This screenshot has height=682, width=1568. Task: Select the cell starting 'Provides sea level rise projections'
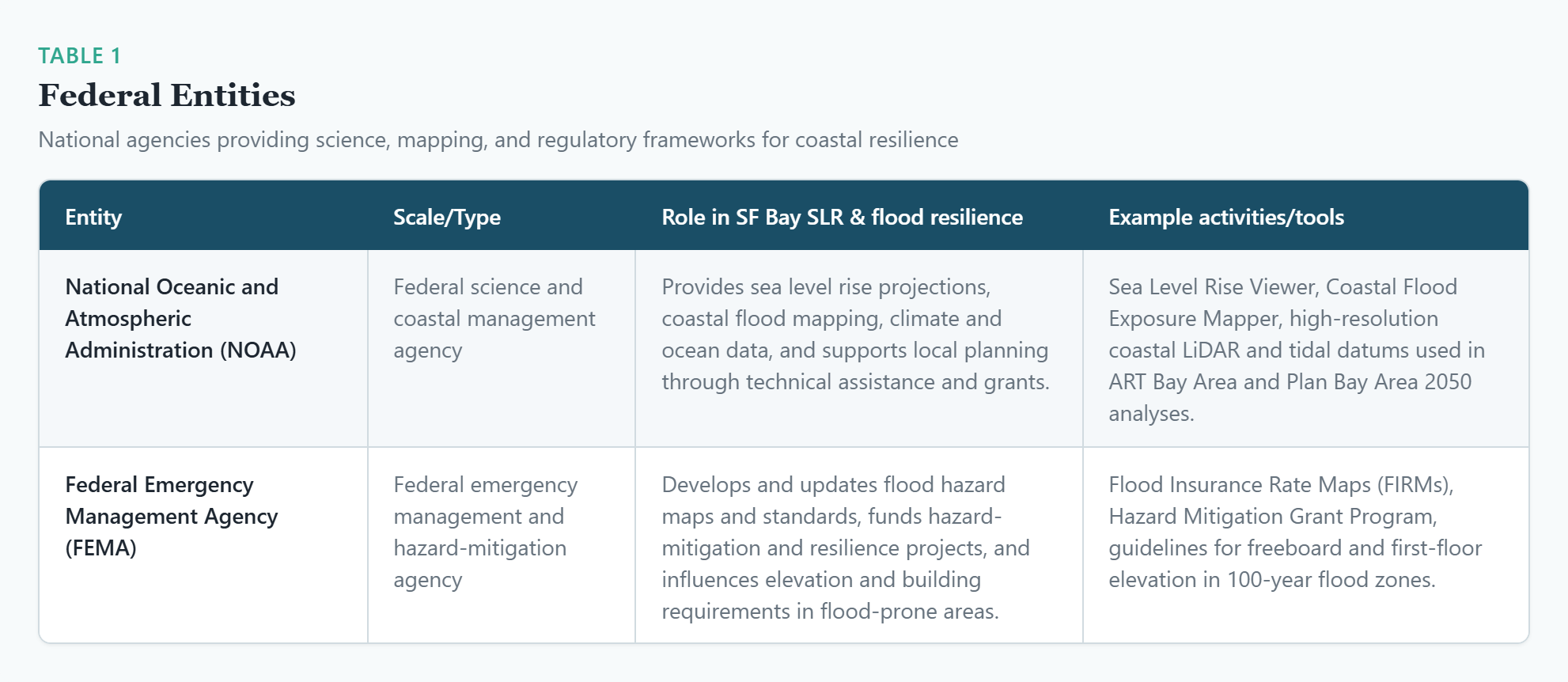pyautogui.click(x=859, y=349)
